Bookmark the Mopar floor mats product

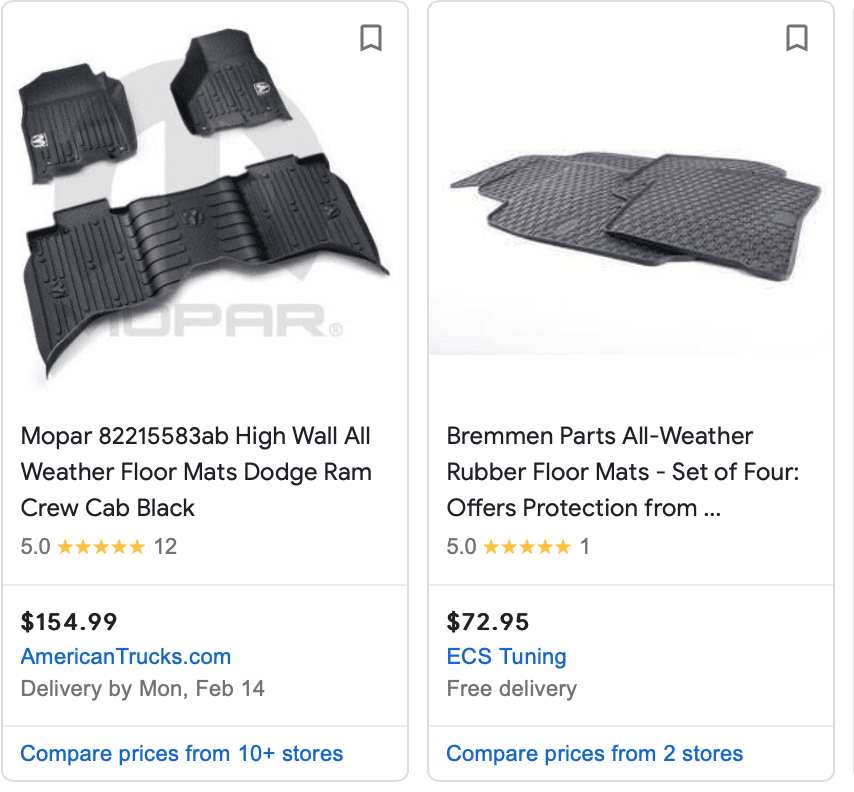click(371, 38)
